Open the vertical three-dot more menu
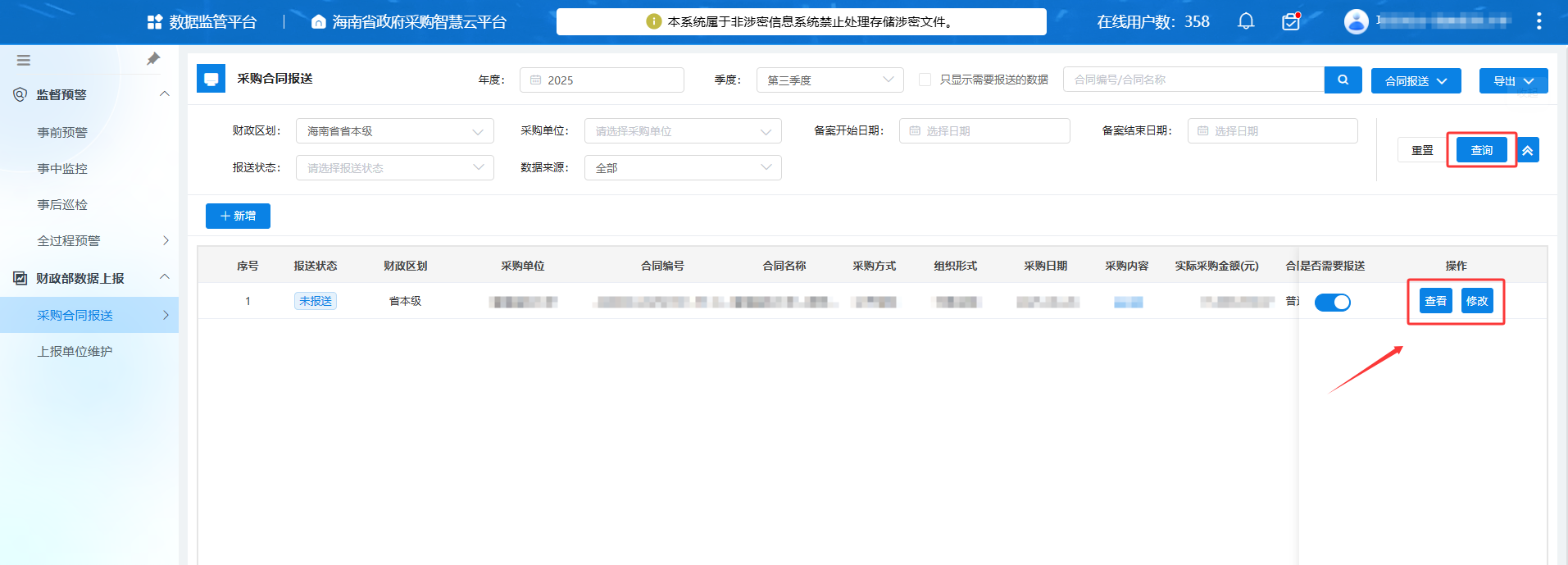Screen dimensions: 1568x565 (x=1538, y=21)
